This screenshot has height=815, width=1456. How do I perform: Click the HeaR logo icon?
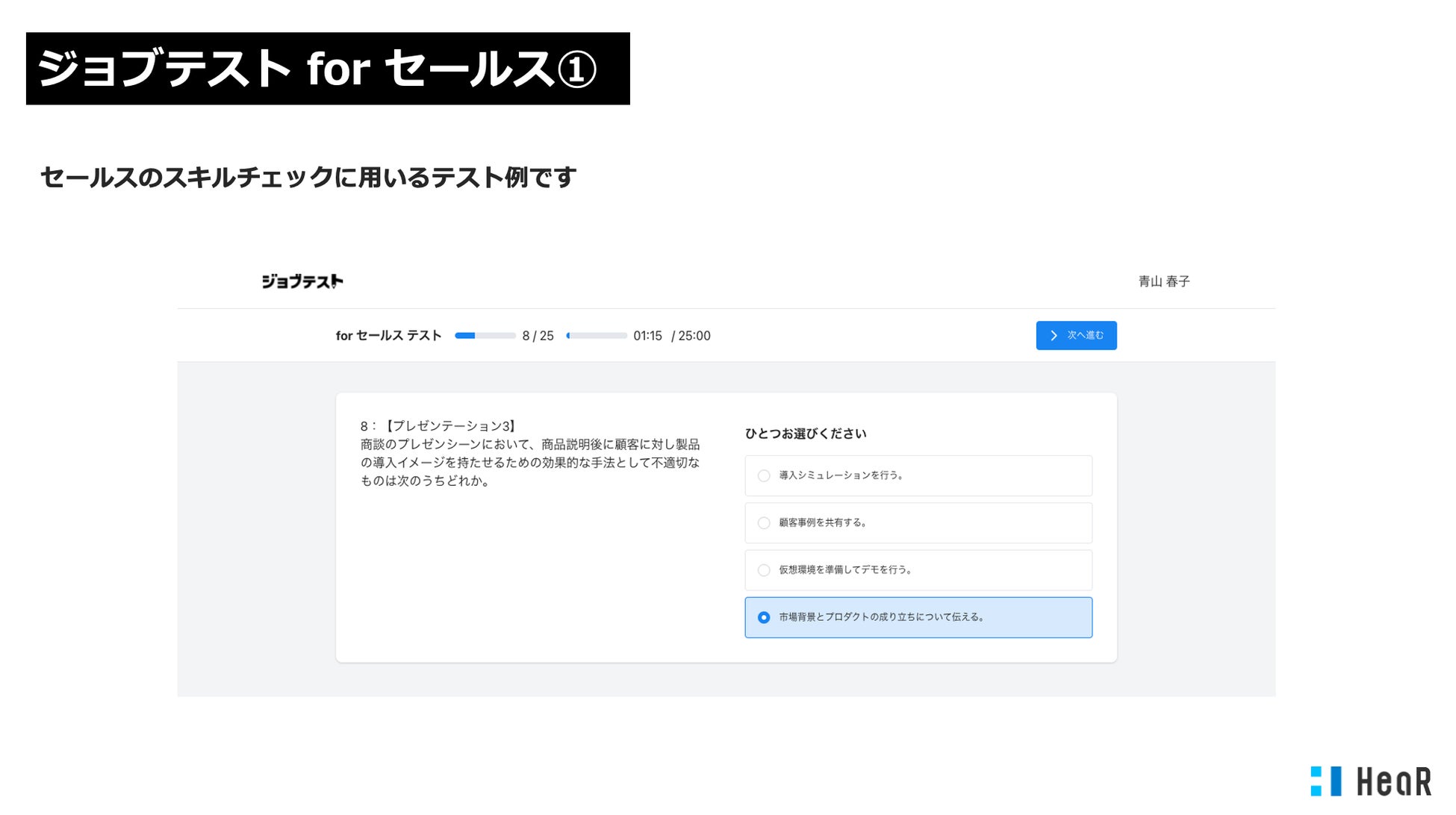click(x=1325, y=781)
